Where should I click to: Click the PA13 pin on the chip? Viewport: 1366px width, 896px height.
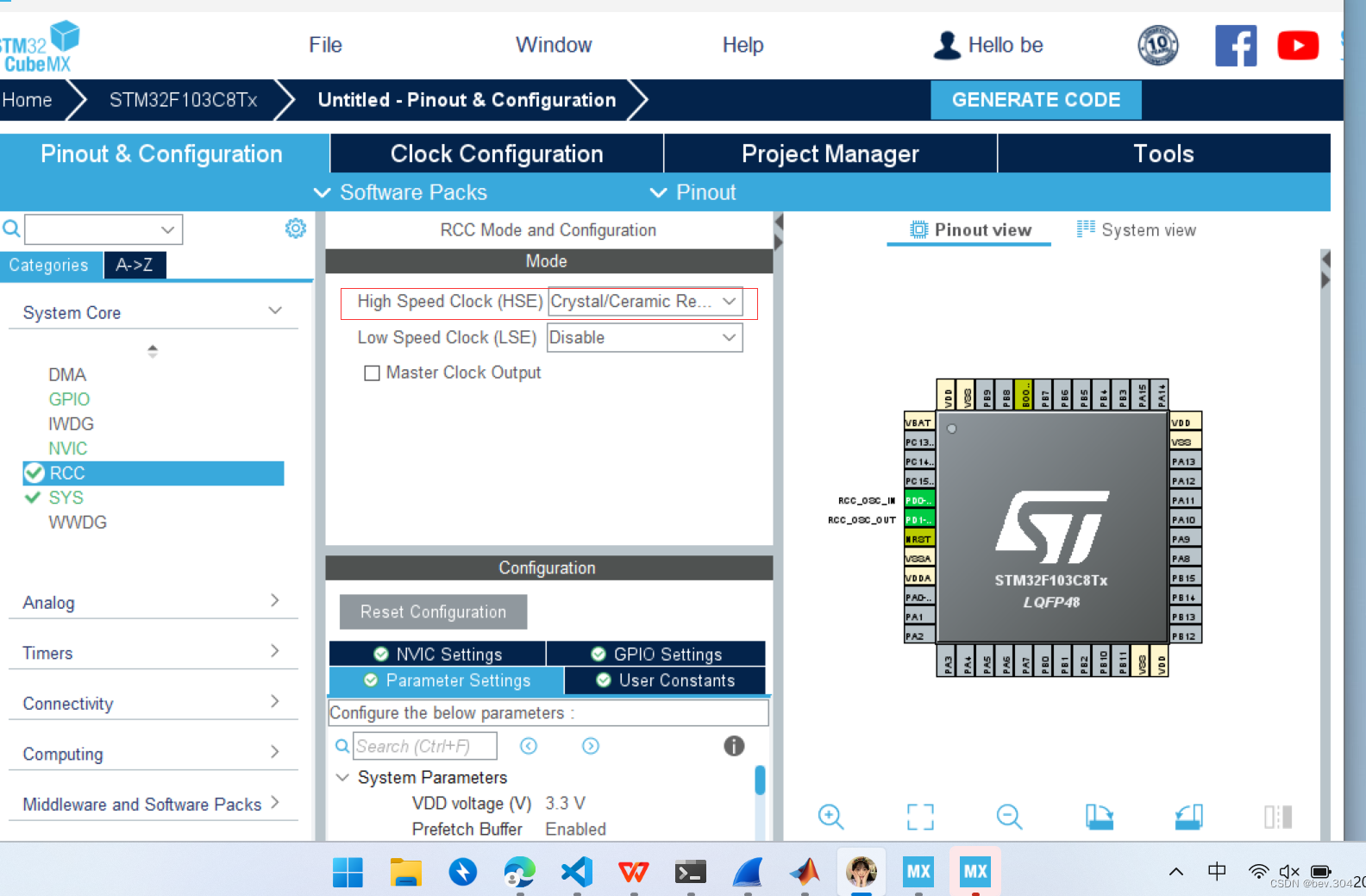pyautogui.click(x=1186, y=461)
